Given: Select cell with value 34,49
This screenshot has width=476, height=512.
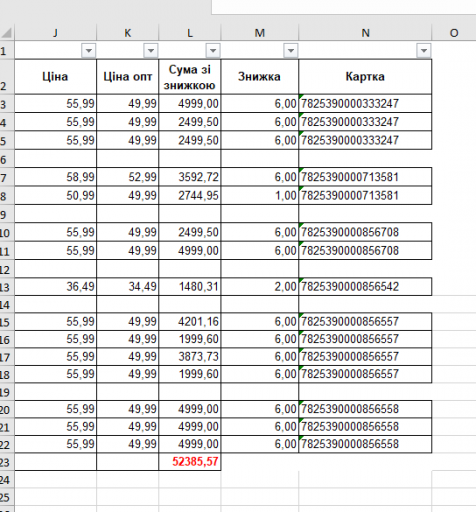Looking at the screenshot, I should (128, 287).
